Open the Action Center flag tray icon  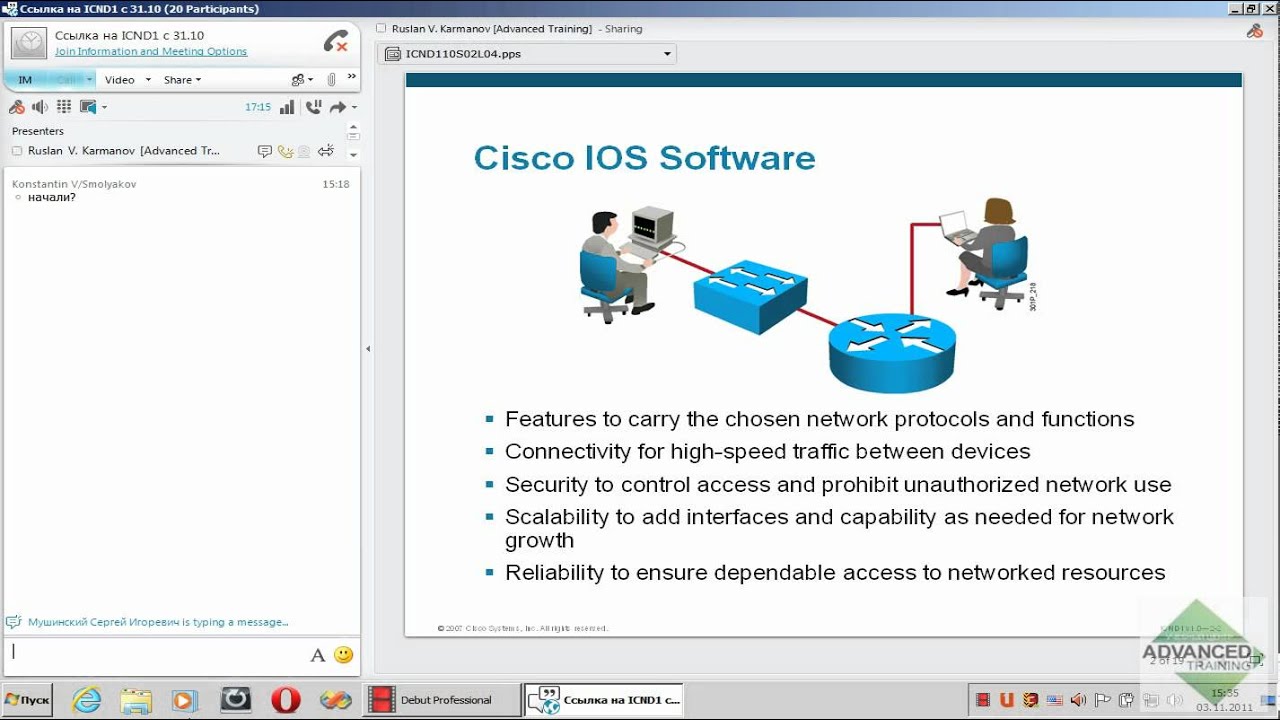pos(1103,700)
